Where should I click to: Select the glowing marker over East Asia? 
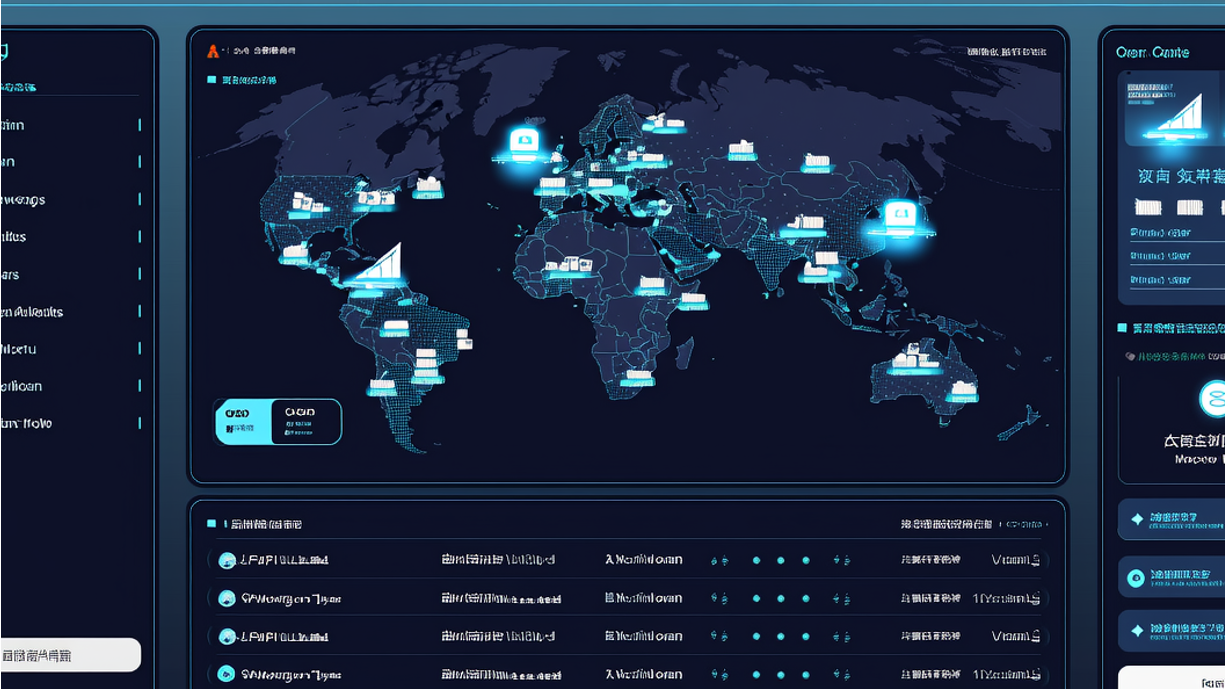(896, 215)
